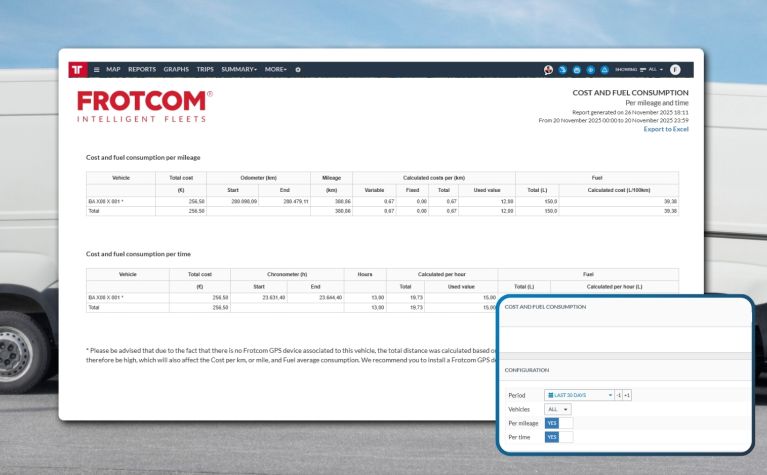Click the report title COST AND FUEL CONSUMPTION

coord(630,92)
